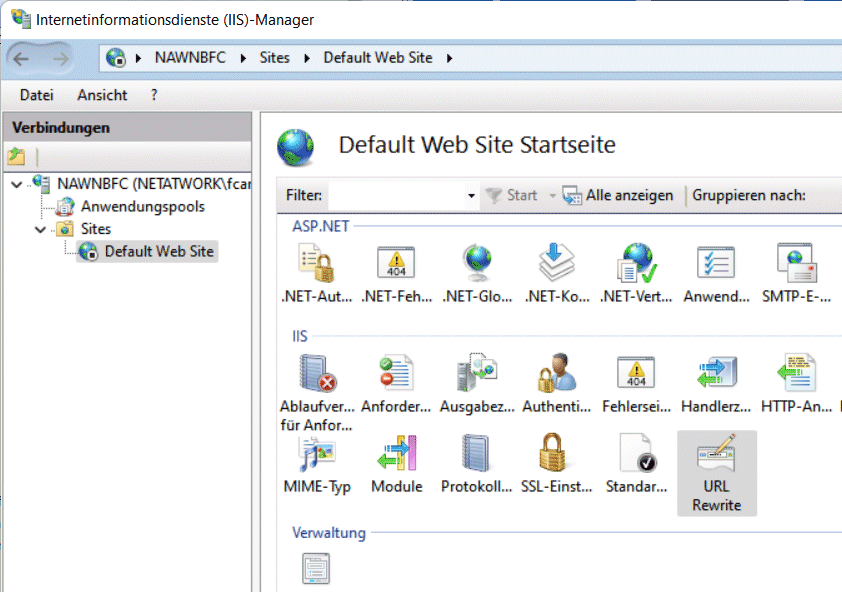Select Sites folder in the tree

tap(96, 229)
